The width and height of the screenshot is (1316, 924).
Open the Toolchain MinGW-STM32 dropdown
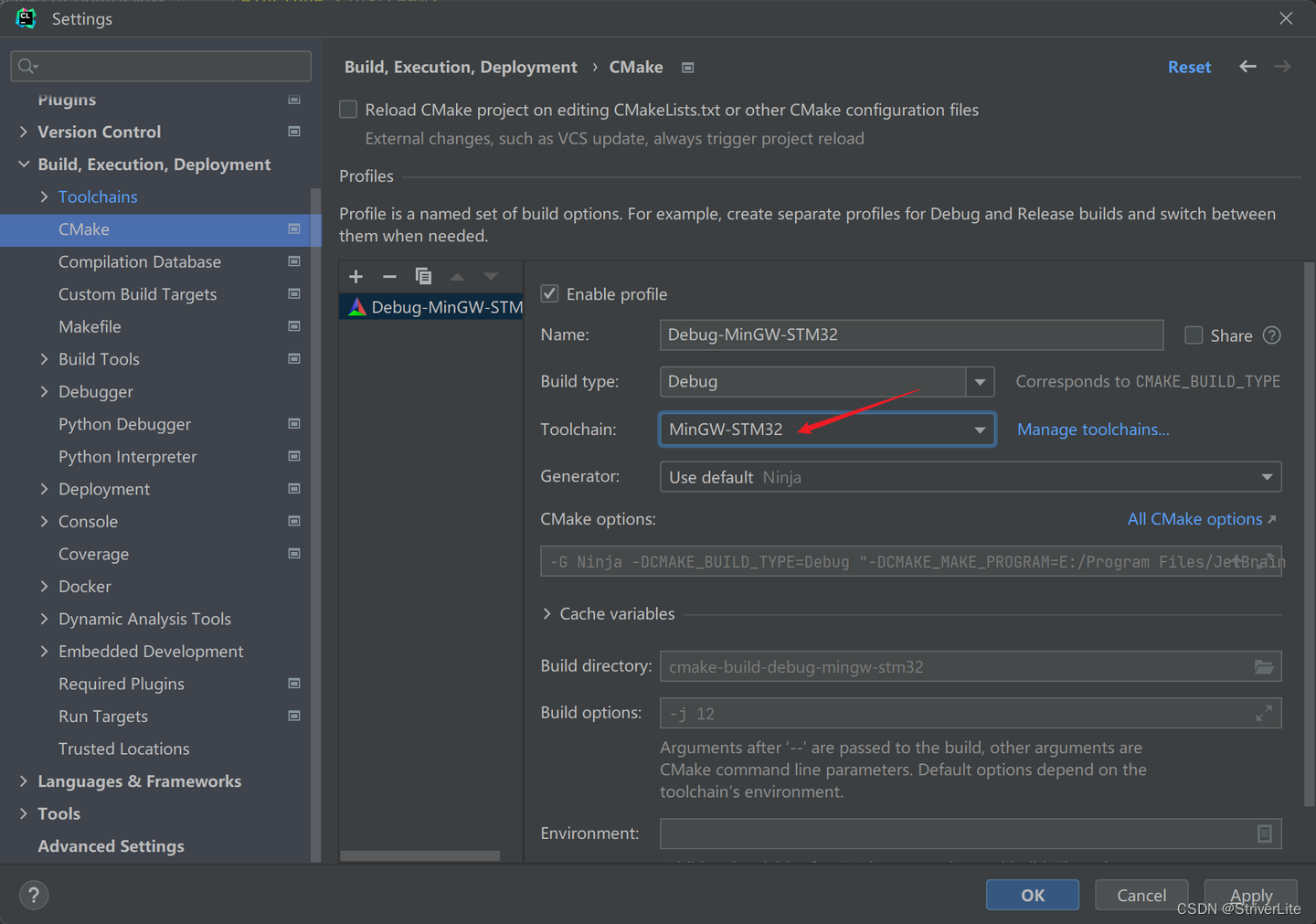827,429
